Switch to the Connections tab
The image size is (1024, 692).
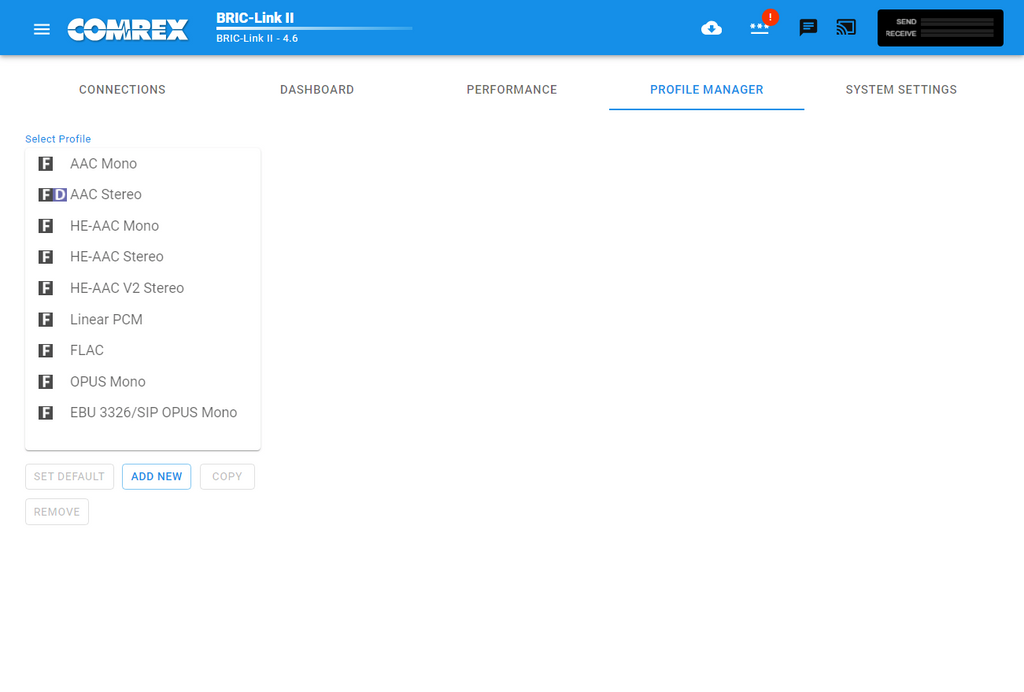pos(122,90)
